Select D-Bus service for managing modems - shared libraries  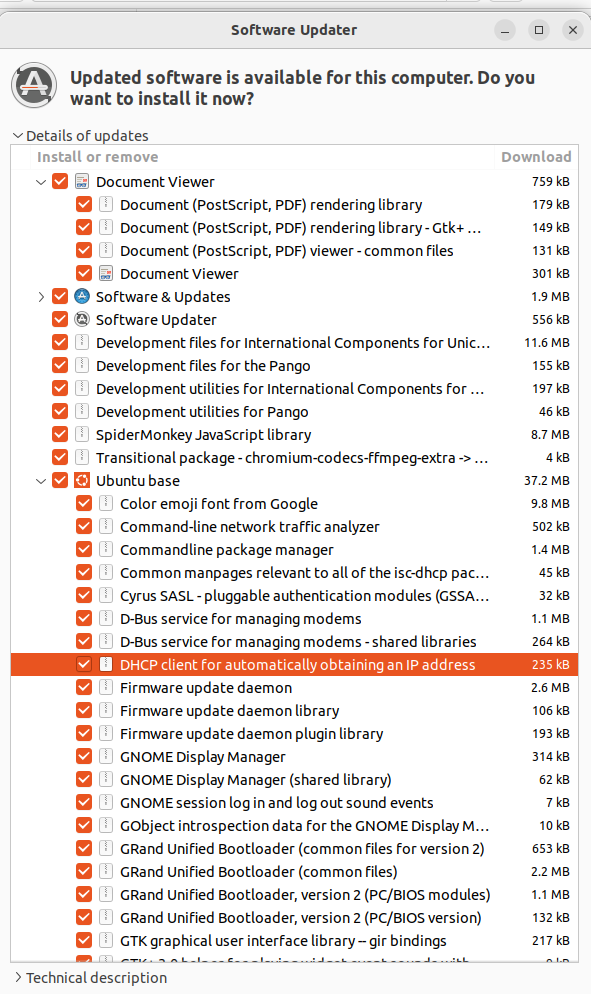294,642
